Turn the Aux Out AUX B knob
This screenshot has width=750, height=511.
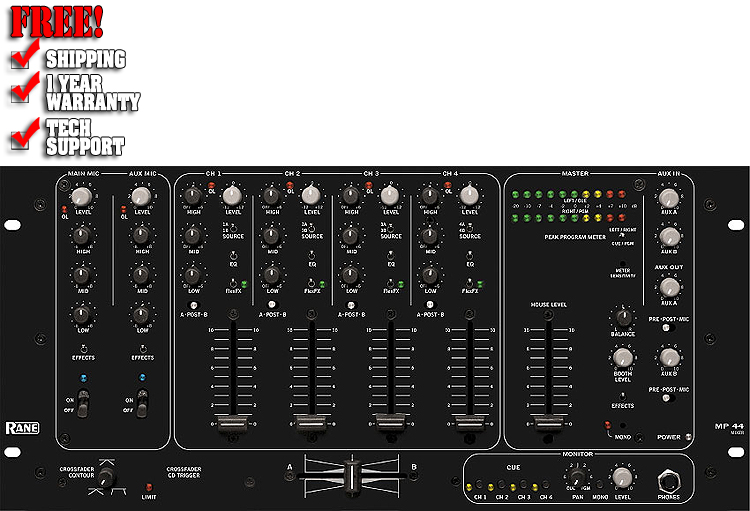click(669, 358)
